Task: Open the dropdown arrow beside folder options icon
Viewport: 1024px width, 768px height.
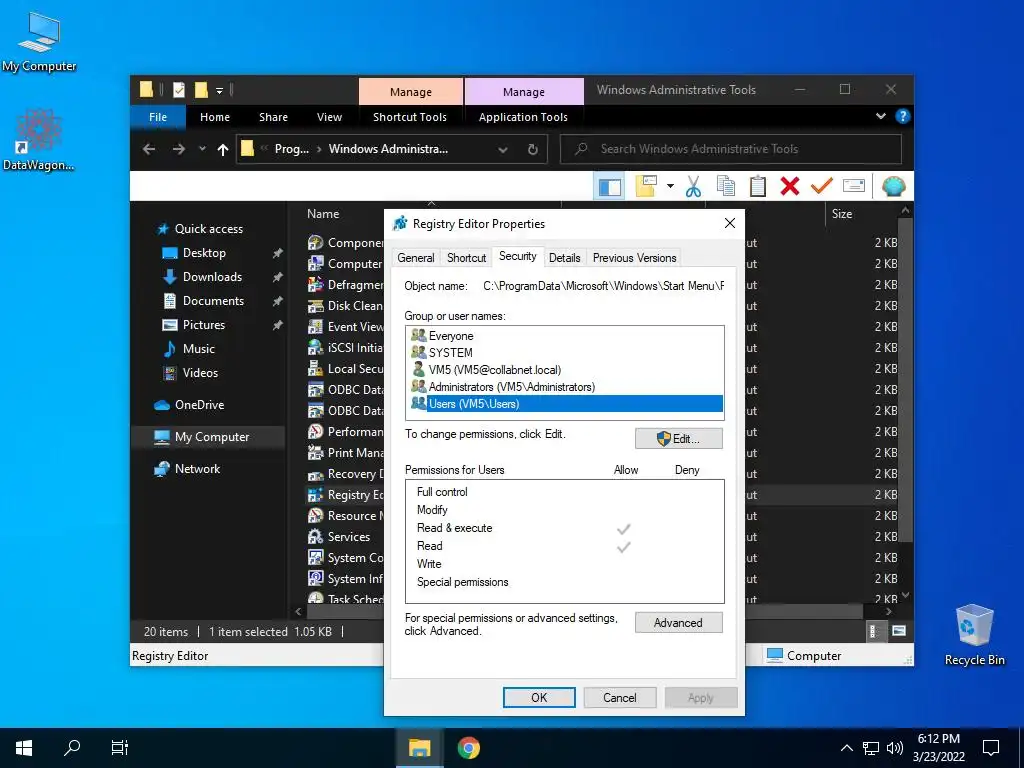Action: (x=670, y=187)
